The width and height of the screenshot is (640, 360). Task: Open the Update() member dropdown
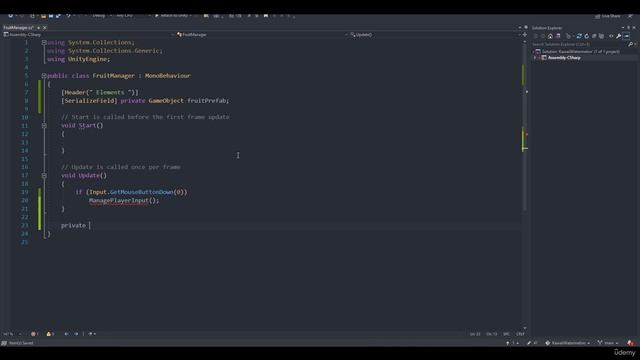click(434, 35)
